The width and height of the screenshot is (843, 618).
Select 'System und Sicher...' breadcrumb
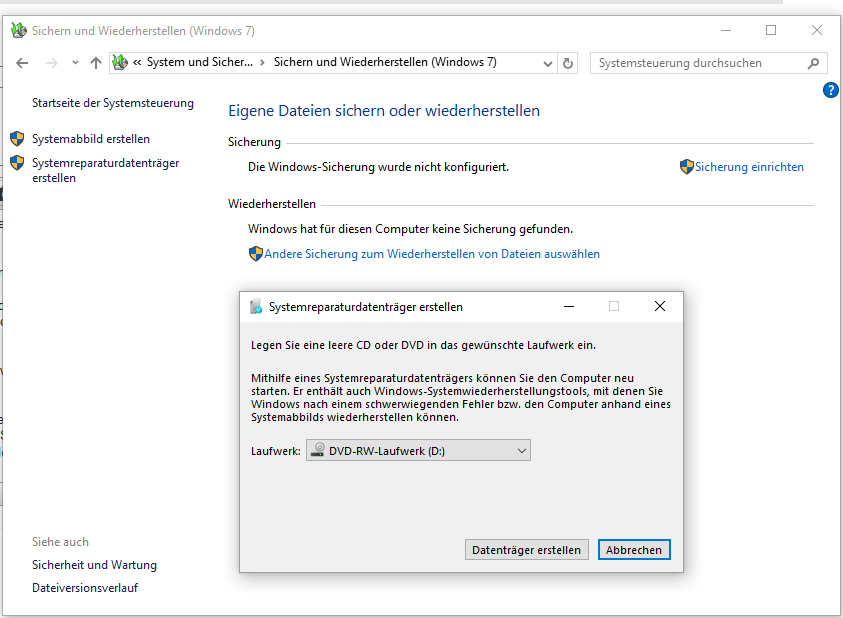200,63
